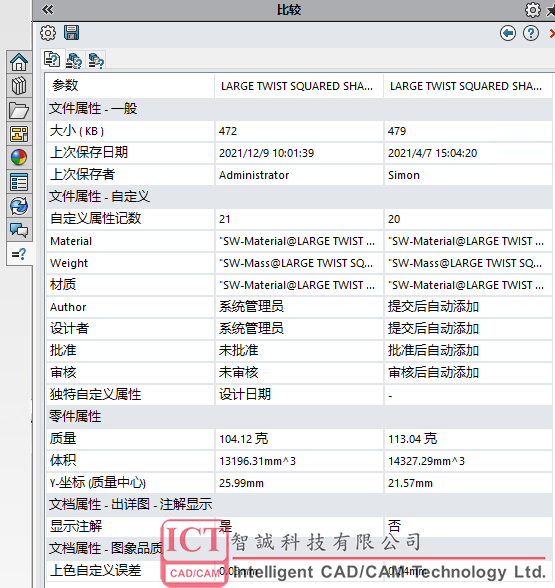Open the SOLIDWORKS Forum chat tab

point(19,230)
